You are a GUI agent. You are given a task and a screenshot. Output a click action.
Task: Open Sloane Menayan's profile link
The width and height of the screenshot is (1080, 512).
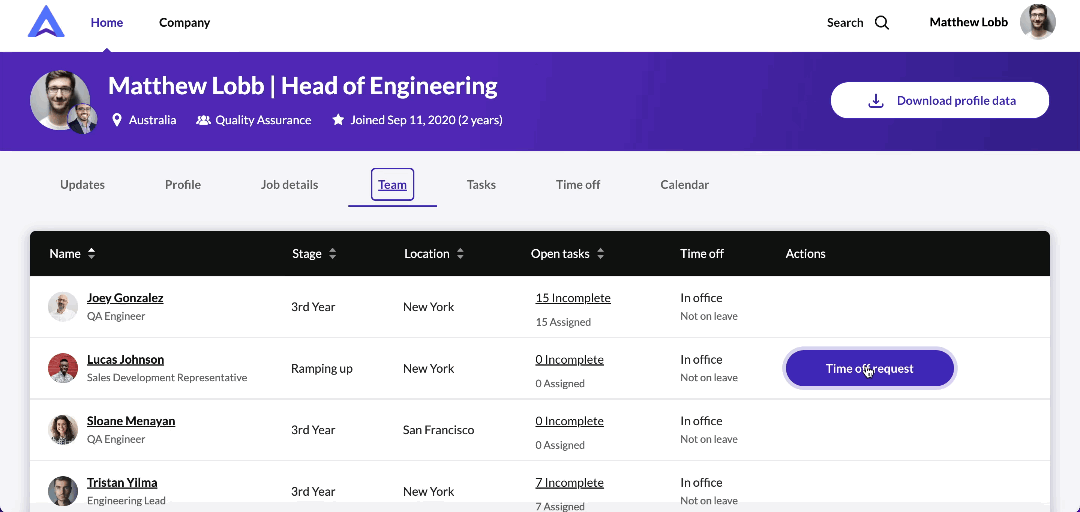(131, 421)
